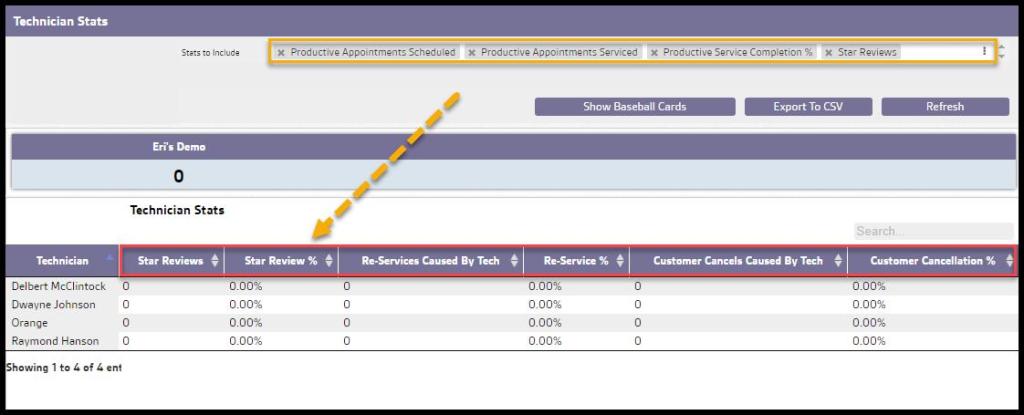
Task: Sort by Customer Cancels Caused By Tech
Action: click(x=738, y=261)
